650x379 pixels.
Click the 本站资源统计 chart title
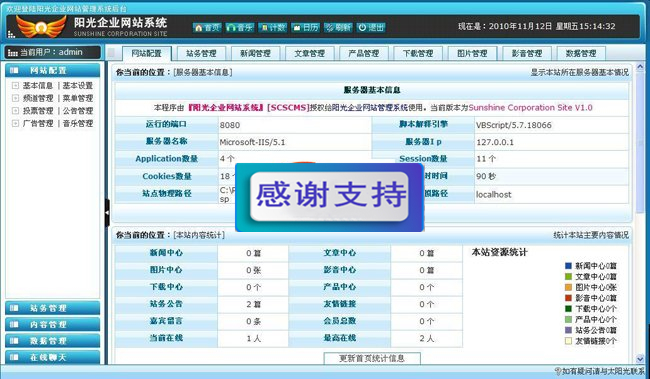499,252
